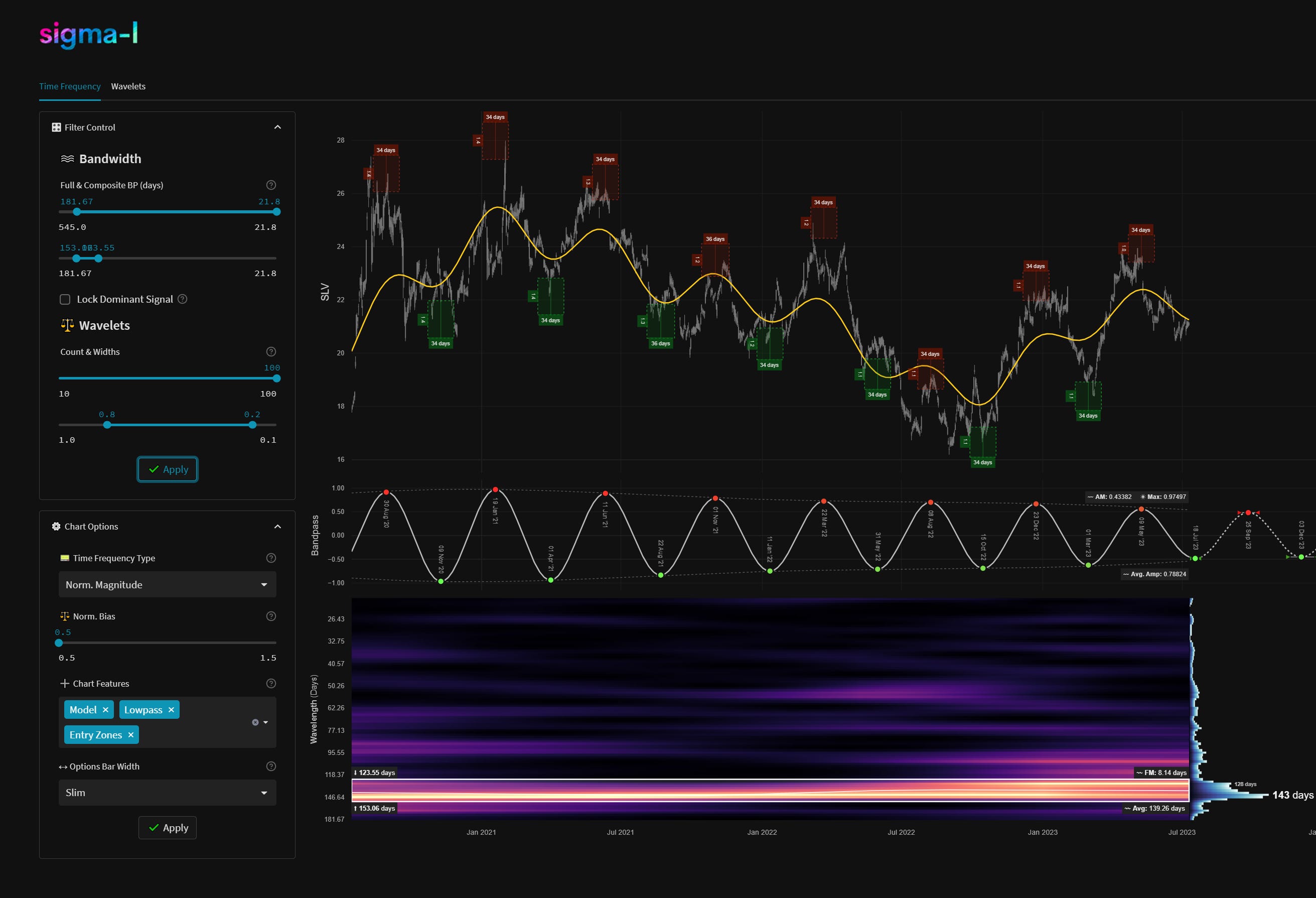
Task: Click help icon for Time Frequency Type
Action: point(270,558)
